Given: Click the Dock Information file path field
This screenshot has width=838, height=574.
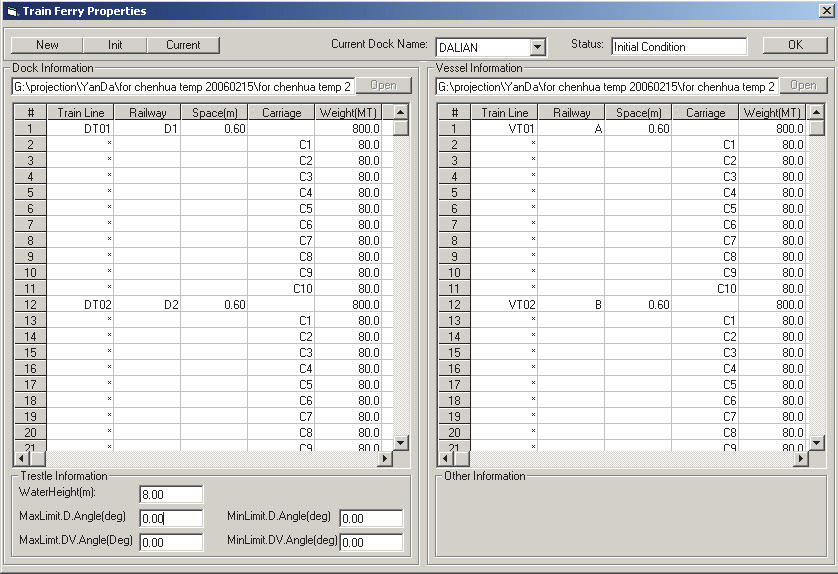Looking at the screenshot, I should [x=183, y=87].
